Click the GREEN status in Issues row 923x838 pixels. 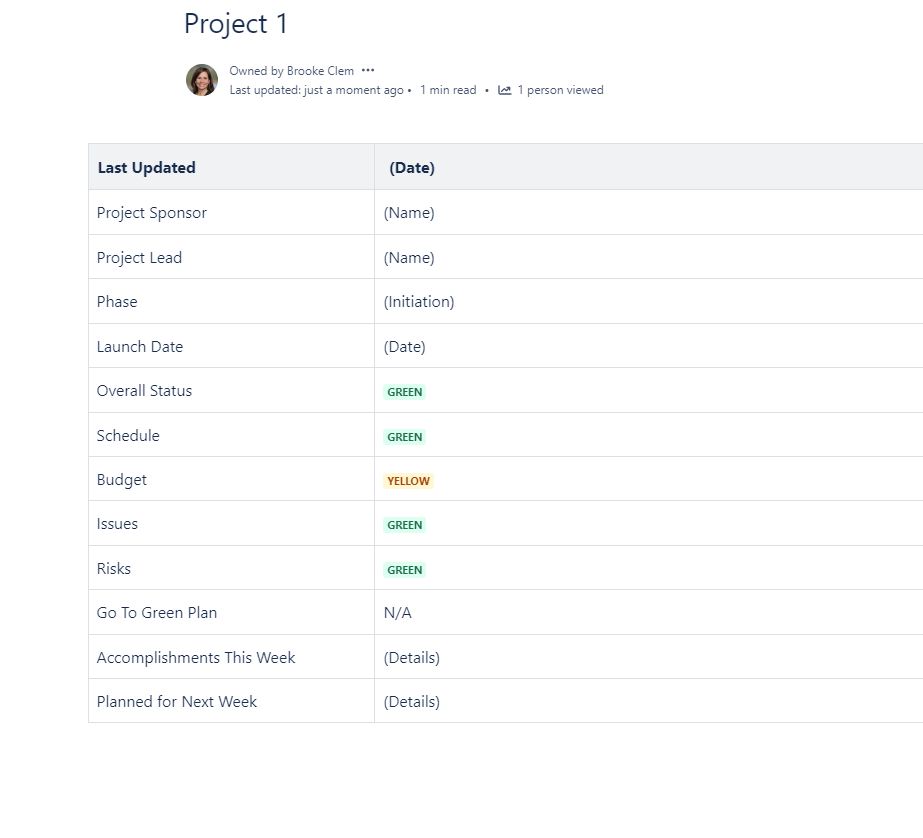coord(404,525)
